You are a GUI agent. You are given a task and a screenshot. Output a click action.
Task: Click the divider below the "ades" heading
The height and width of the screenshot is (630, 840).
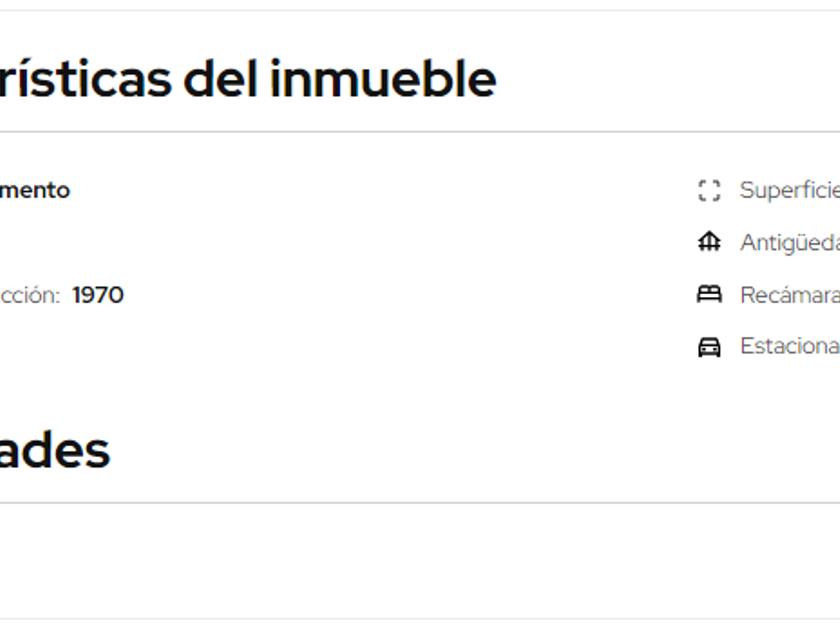(x=420, y=503)
